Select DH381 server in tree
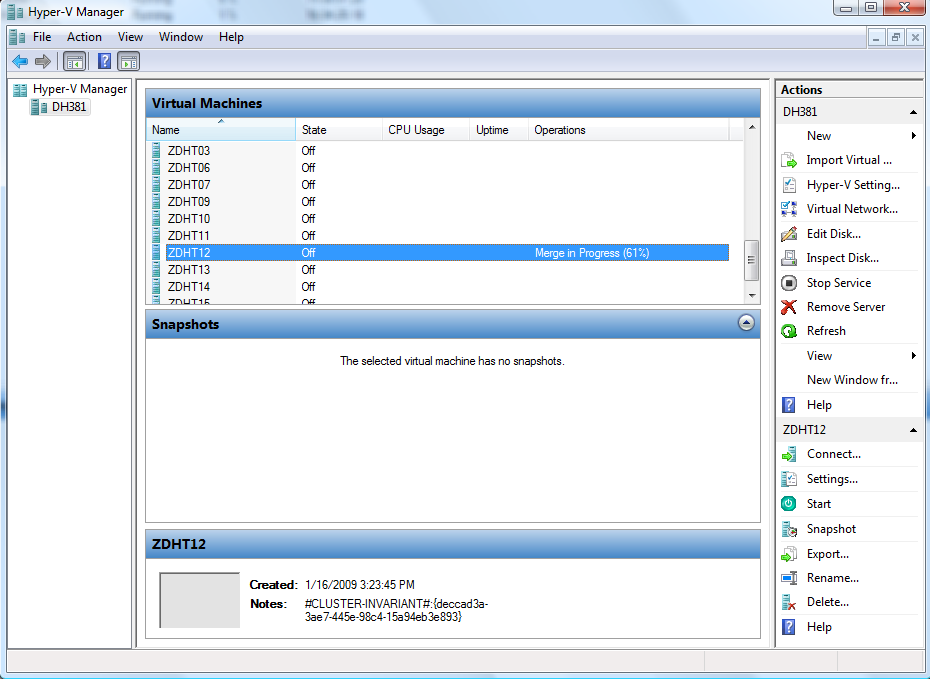This screenshot has width=930, height=679. pos(69,107)
